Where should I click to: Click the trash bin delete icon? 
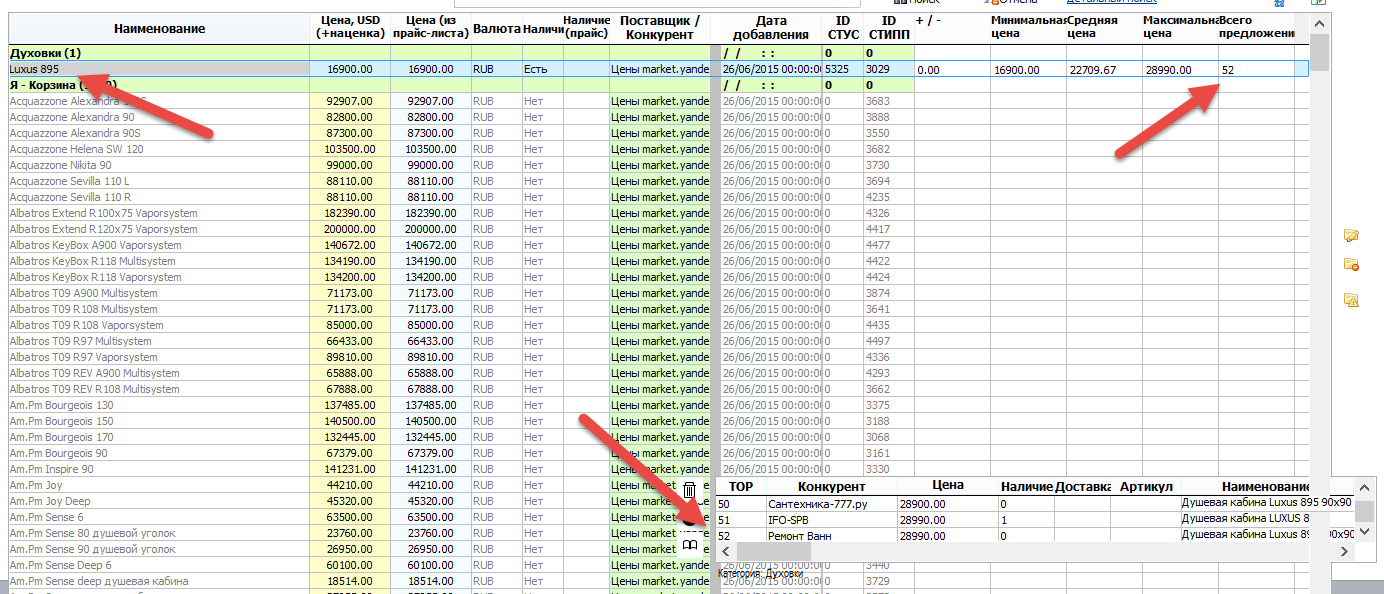click(x=689, y=490)
